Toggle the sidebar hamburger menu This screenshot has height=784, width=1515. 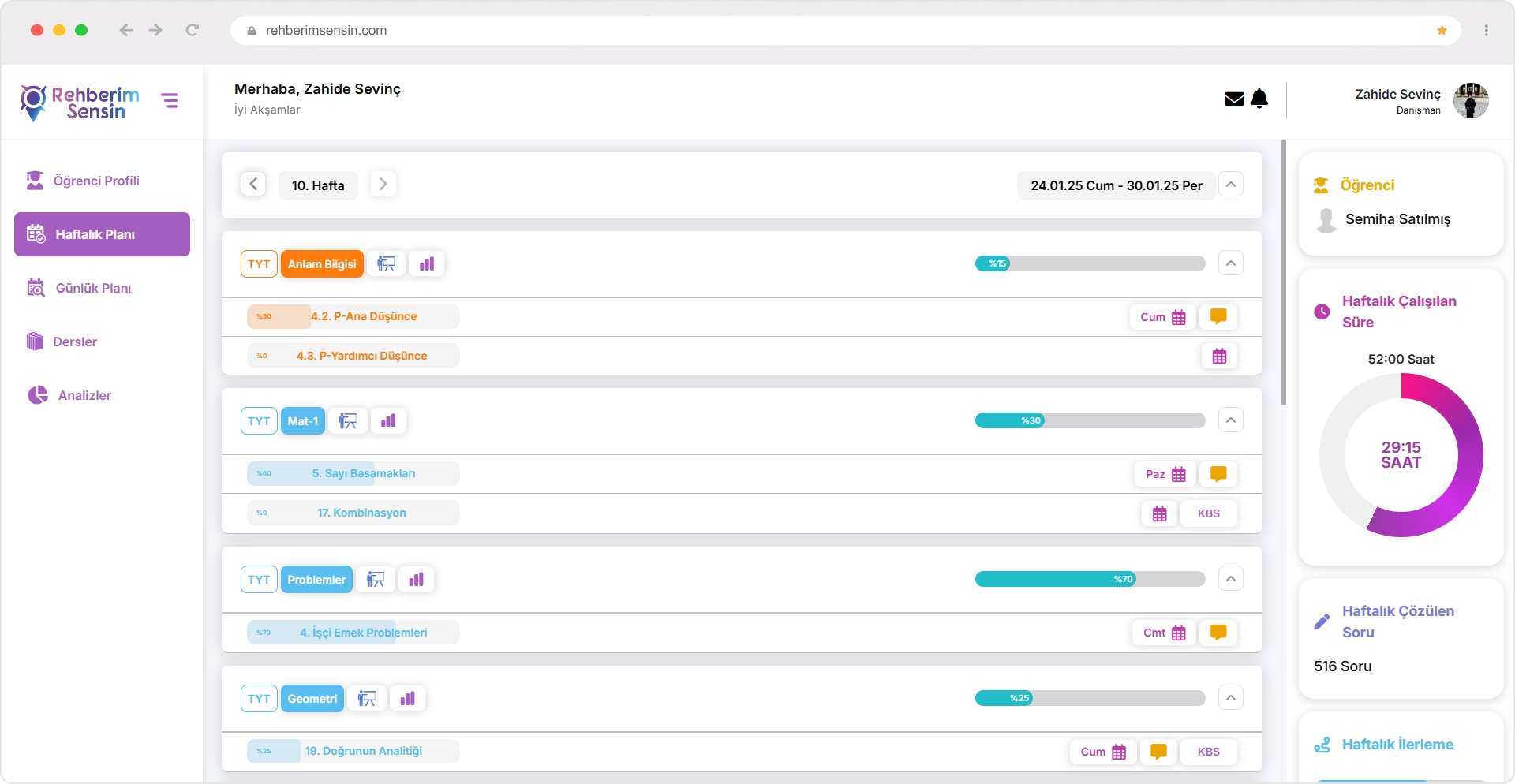169,100
